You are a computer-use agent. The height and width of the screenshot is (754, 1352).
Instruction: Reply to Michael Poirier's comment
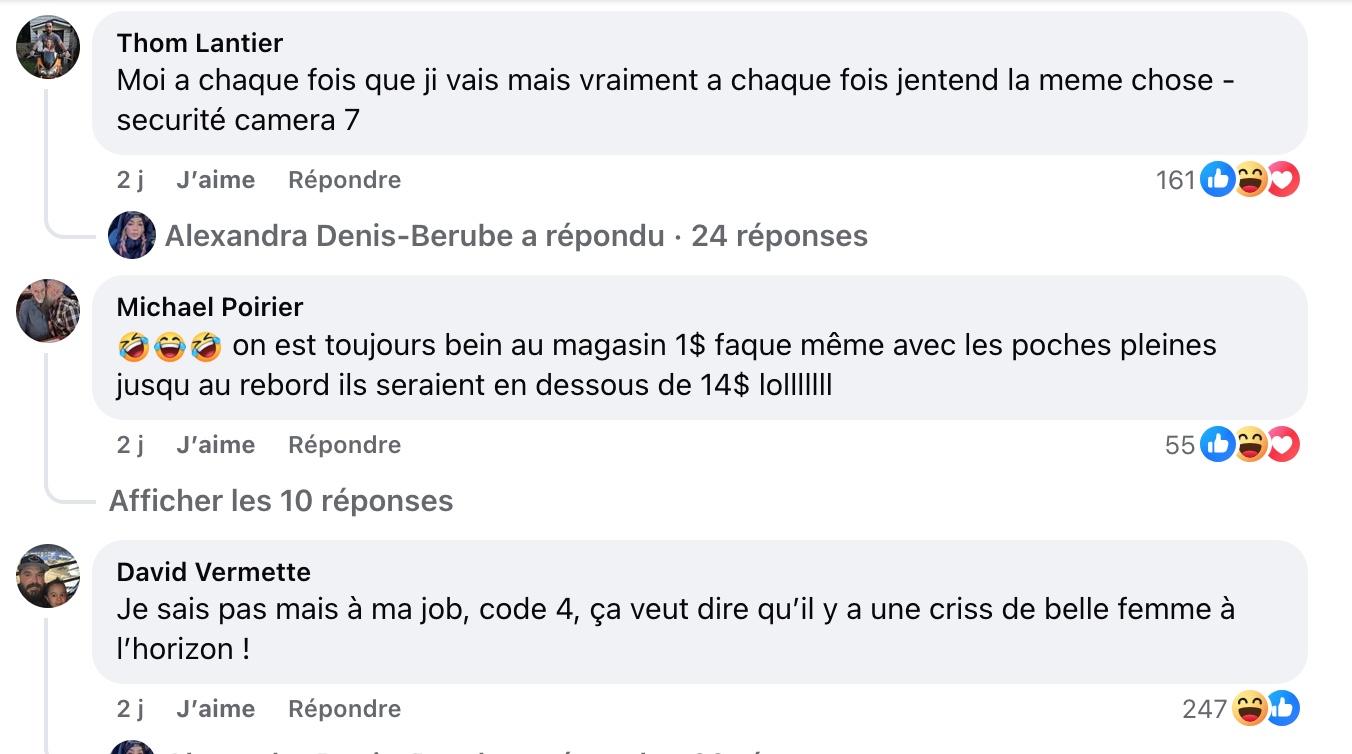(344, 445)
